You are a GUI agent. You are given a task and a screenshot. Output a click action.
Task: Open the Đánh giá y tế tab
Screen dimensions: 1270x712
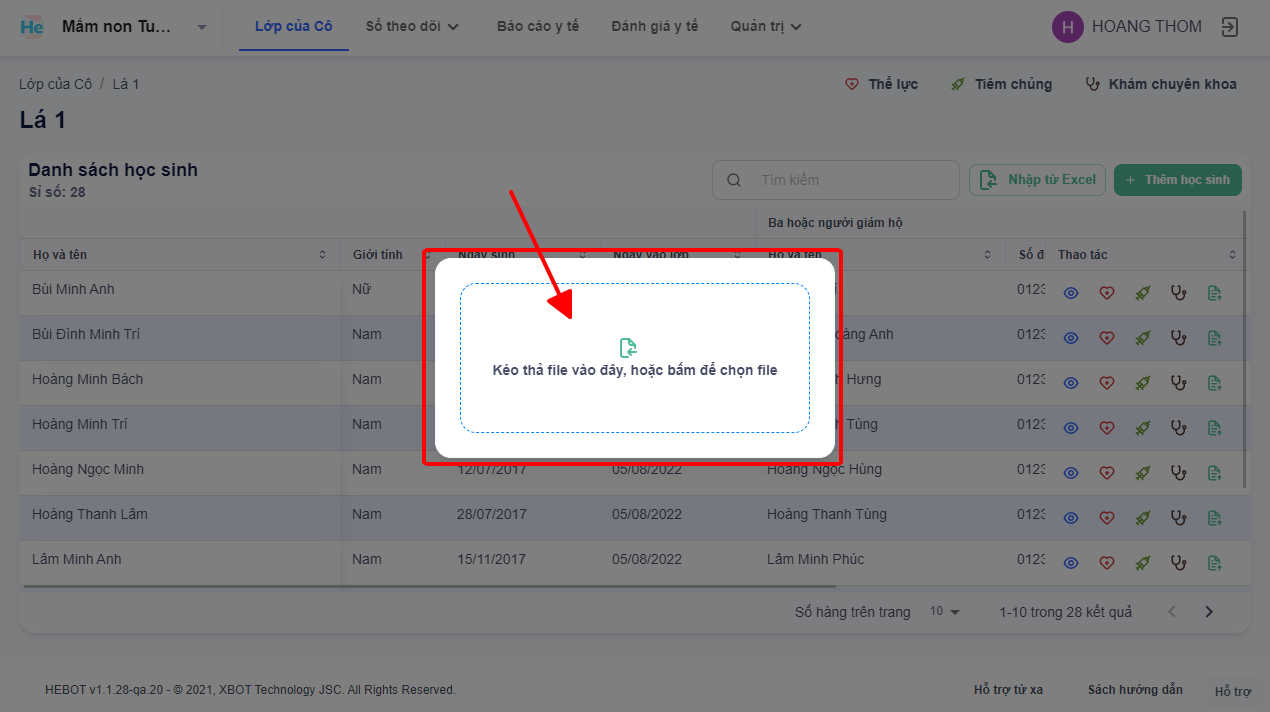pyautogui.click(x=654, y=27)
